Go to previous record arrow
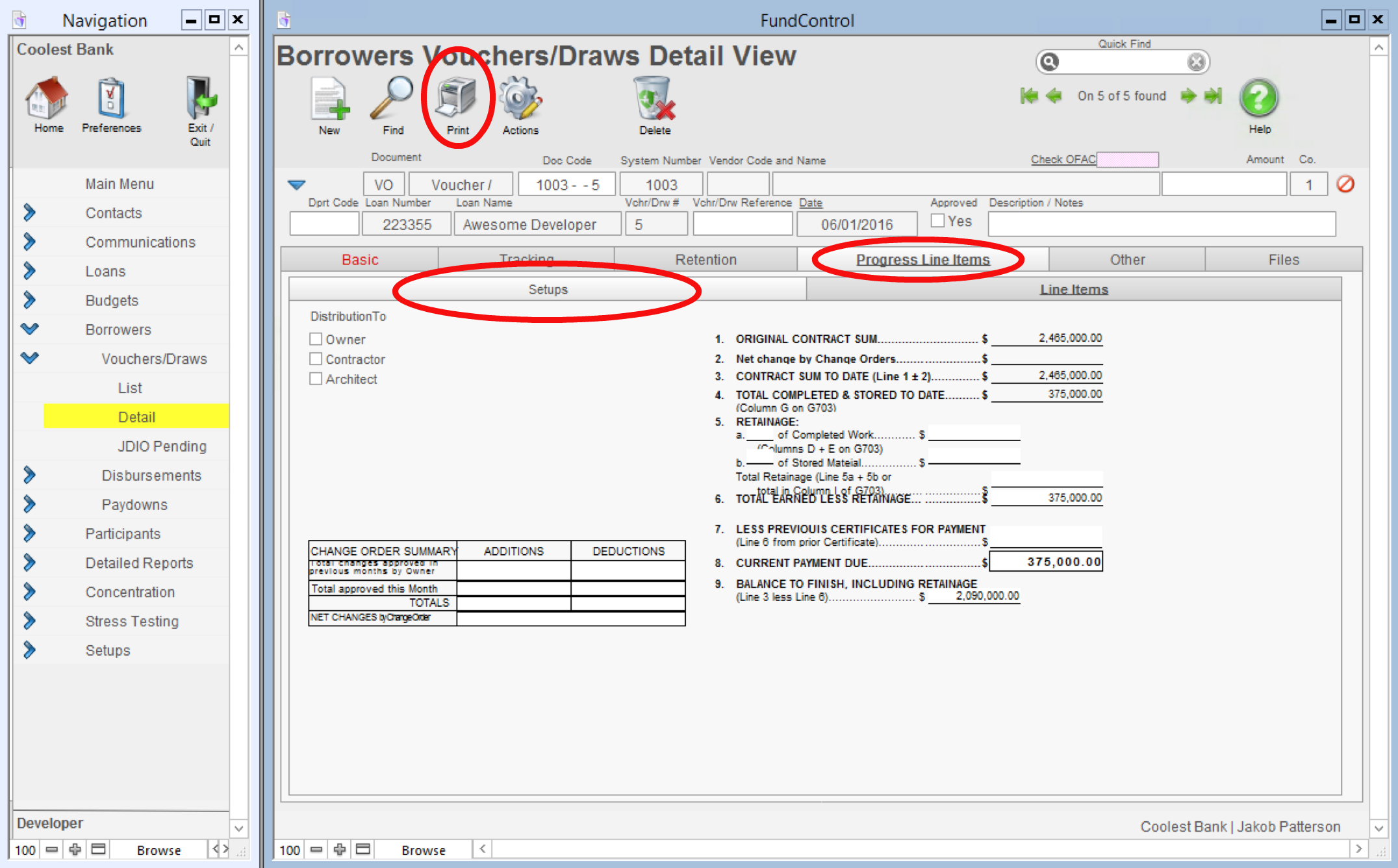The height and width of the screenshot is (868, 1398). pos(1054,96)
